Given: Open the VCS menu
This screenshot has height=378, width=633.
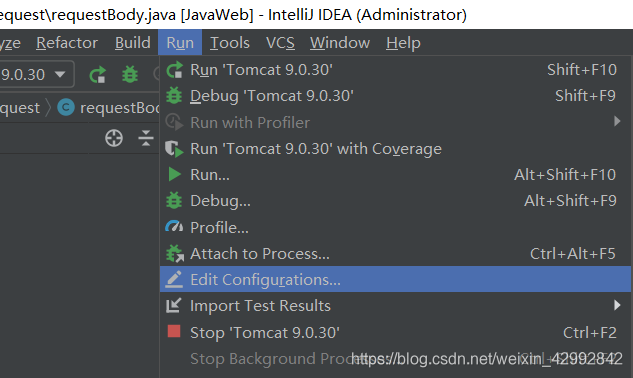Looking at the screenshot, I should [x=280, y=42].
